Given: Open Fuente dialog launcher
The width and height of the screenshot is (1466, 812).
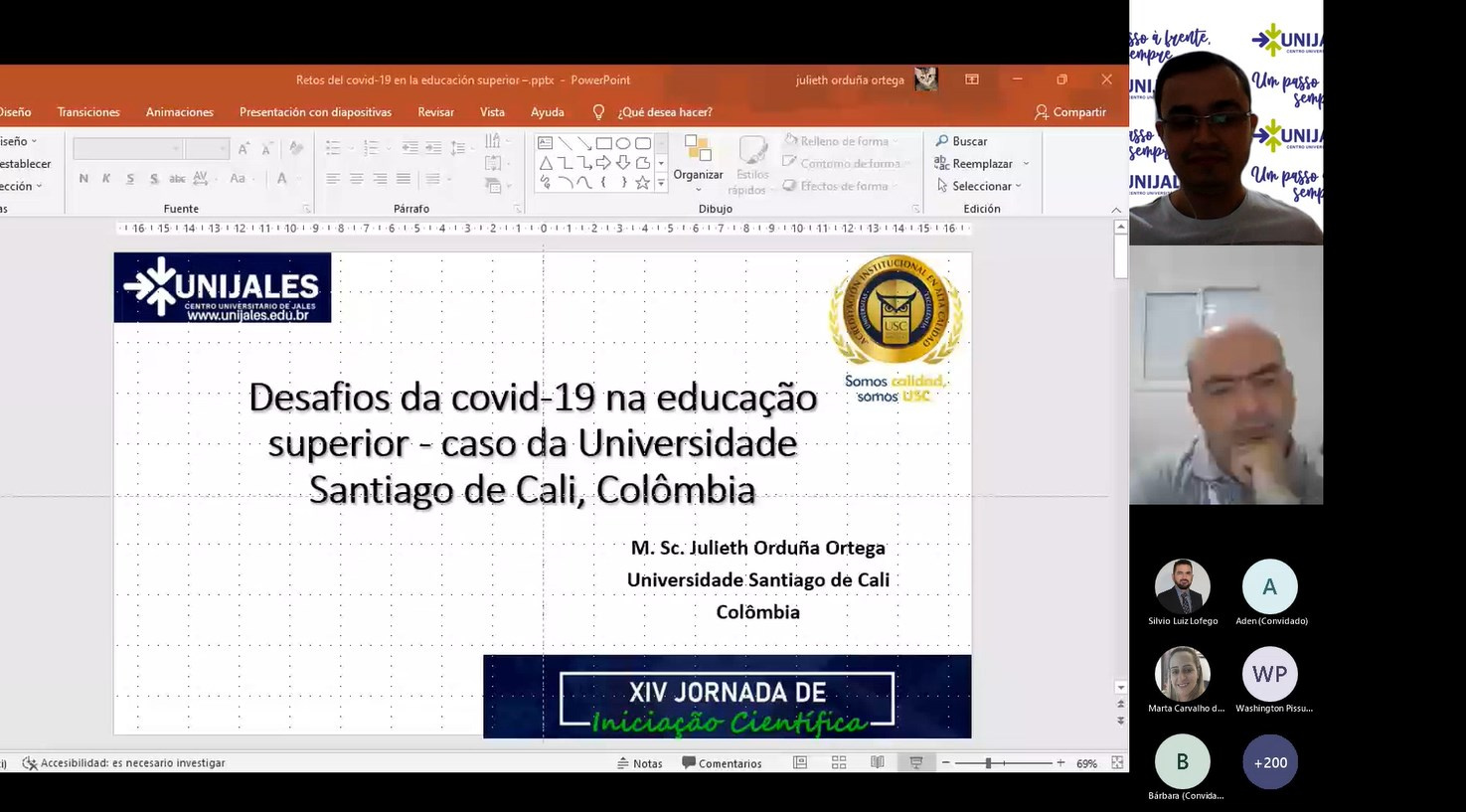Looking at the screenshot, I should point(306,209).
